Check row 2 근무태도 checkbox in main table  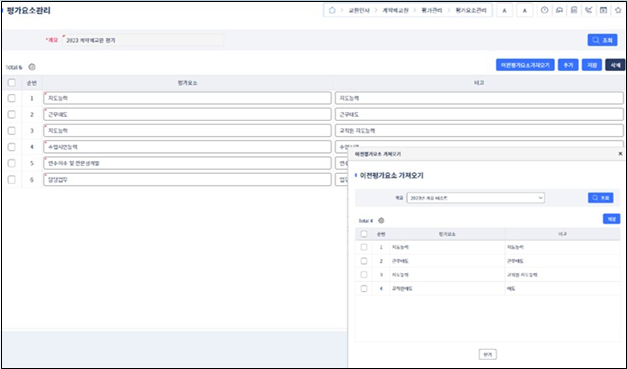click(12, 114)
